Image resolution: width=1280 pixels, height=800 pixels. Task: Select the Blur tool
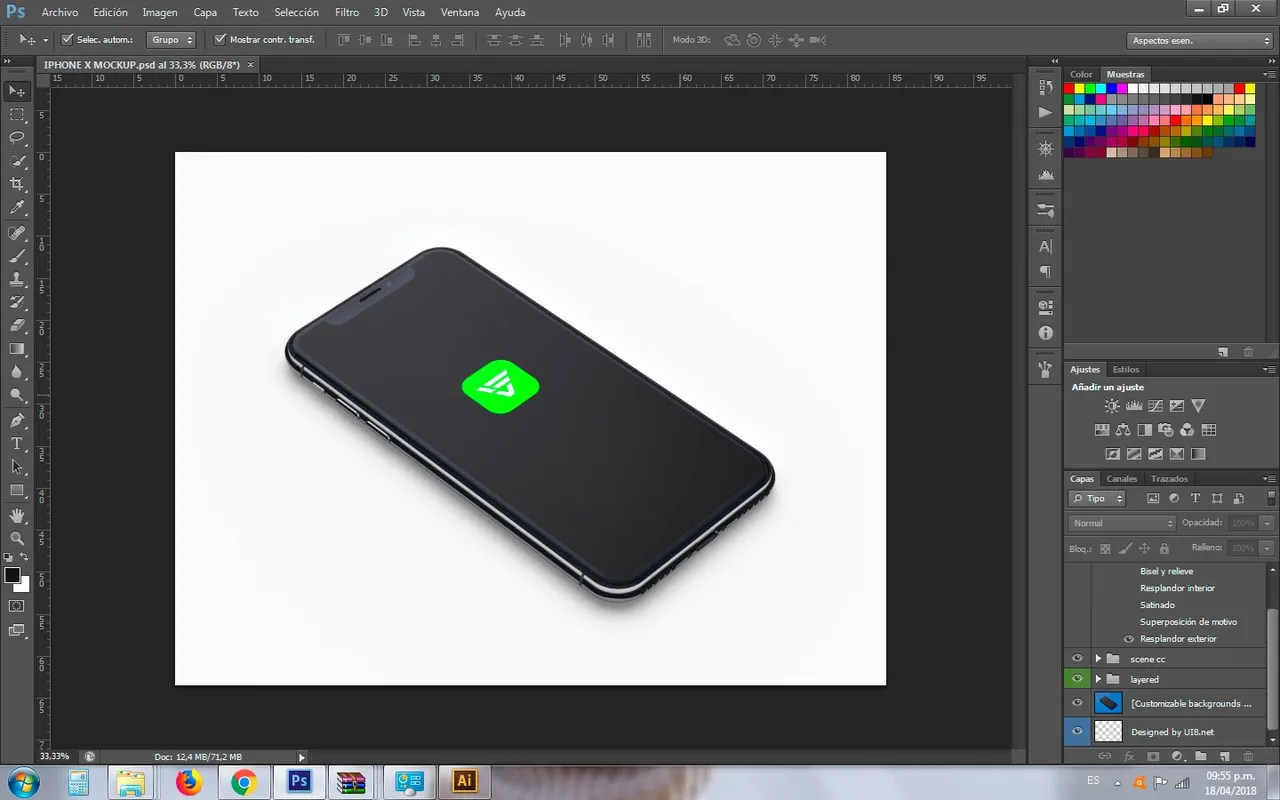click(x=17, y=372)
